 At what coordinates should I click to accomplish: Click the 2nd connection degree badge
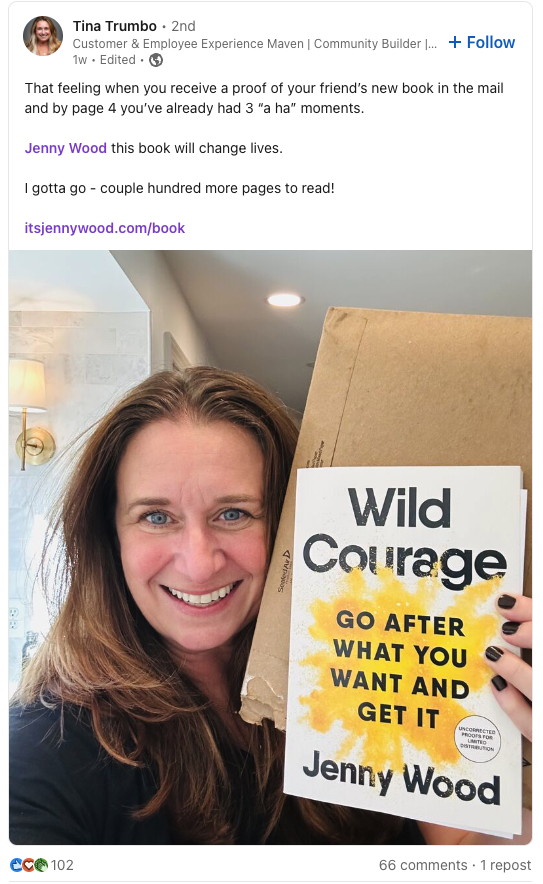point(183,26)
